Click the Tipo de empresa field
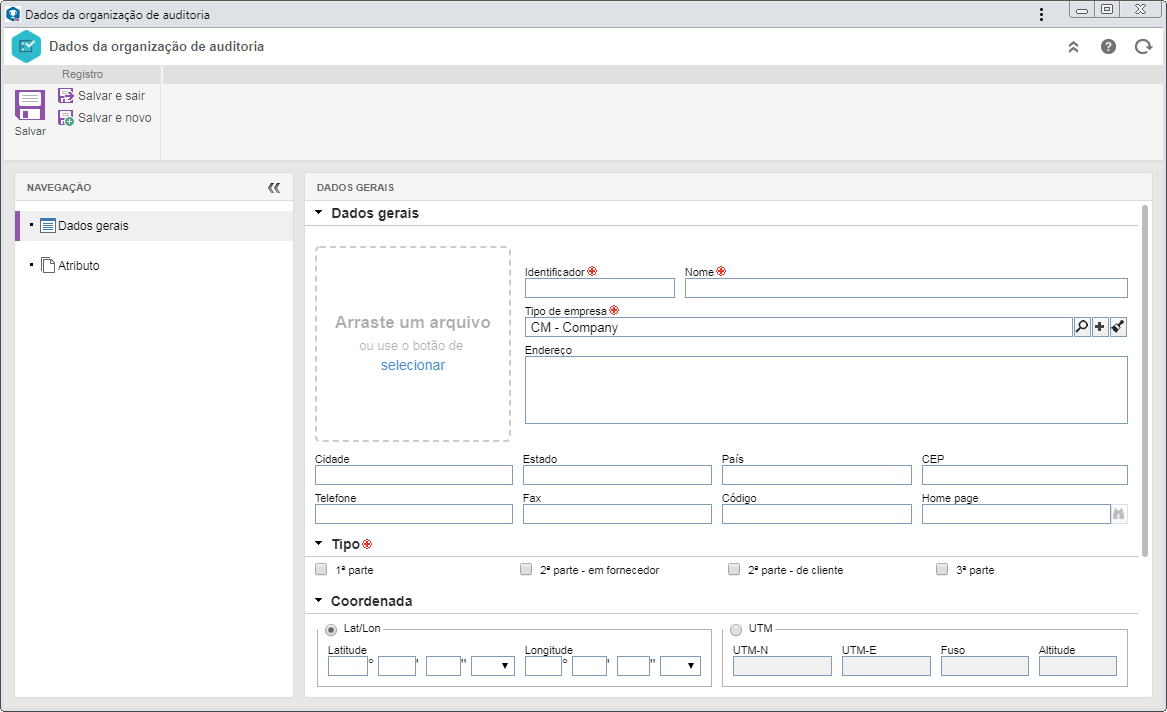The image size is (1167, 712). (x=799, y=327)
